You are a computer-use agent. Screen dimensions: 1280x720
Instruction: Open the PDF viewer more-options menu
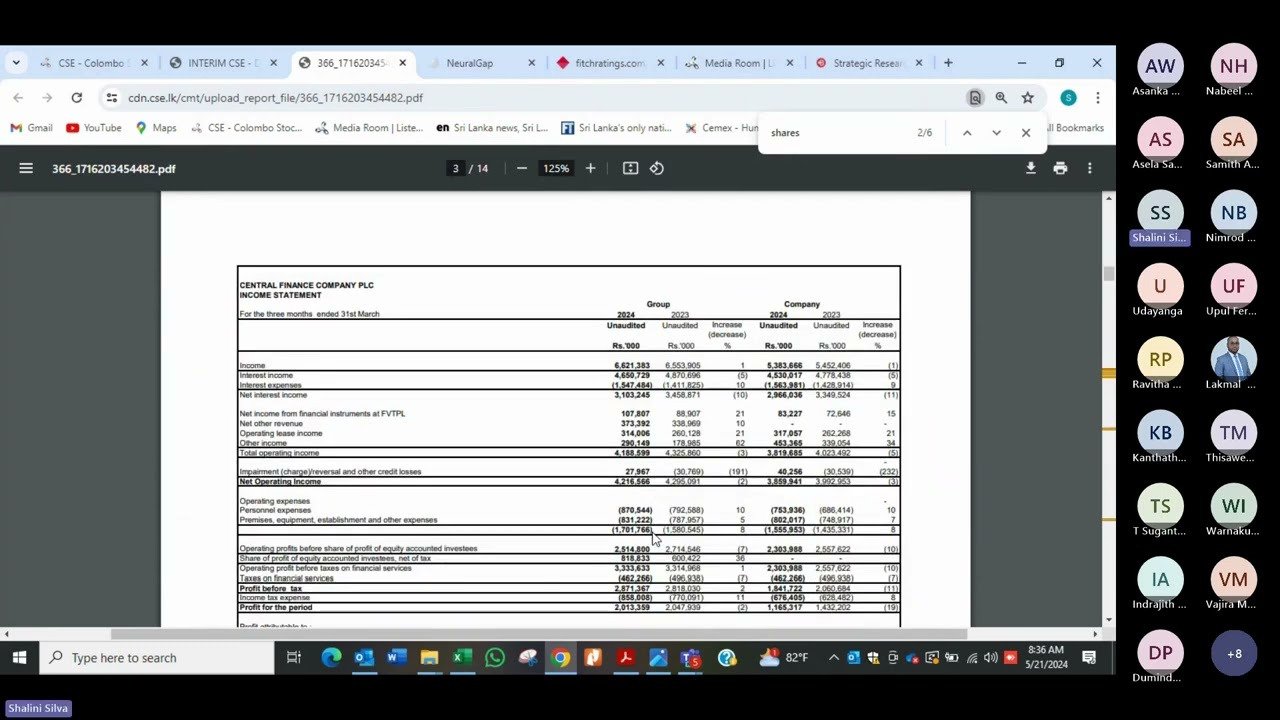click(x=1089, y=168)
